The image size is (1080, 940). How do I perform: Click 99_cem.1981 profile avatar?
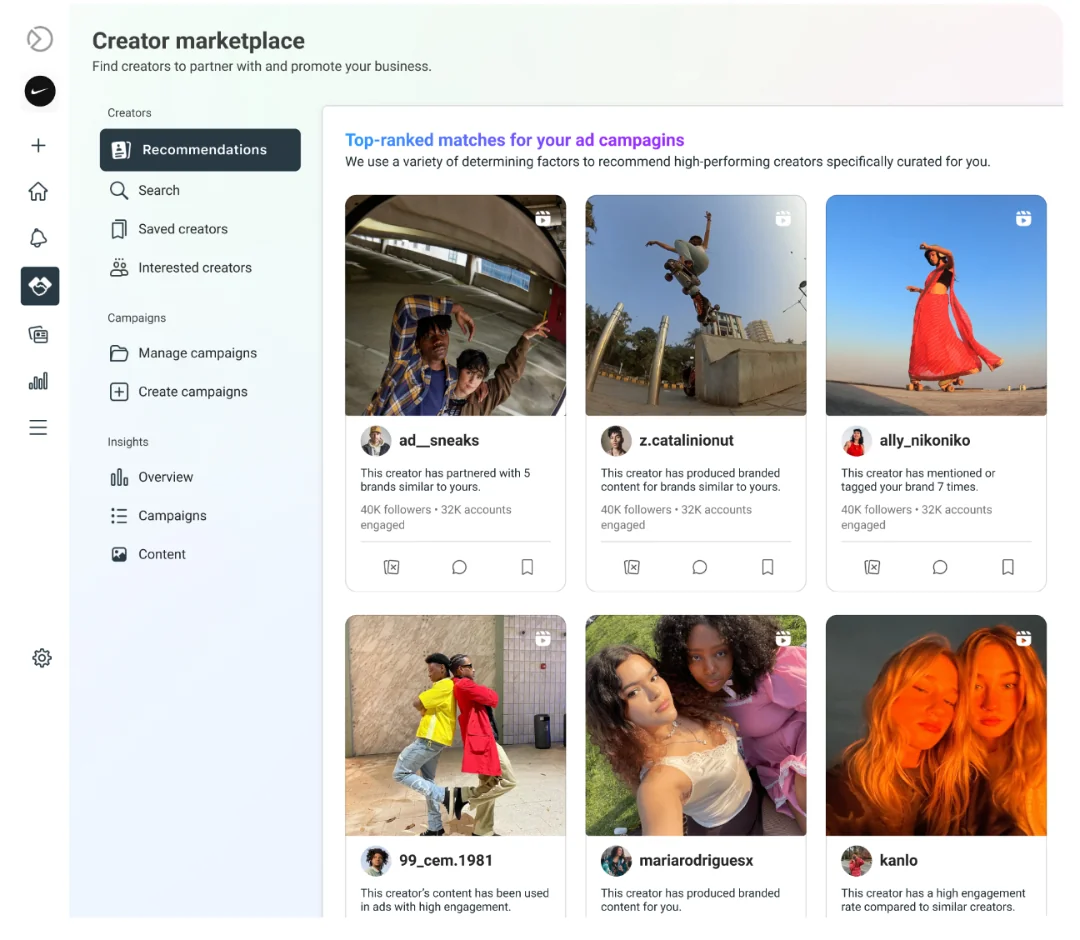[x=375, y=861]
